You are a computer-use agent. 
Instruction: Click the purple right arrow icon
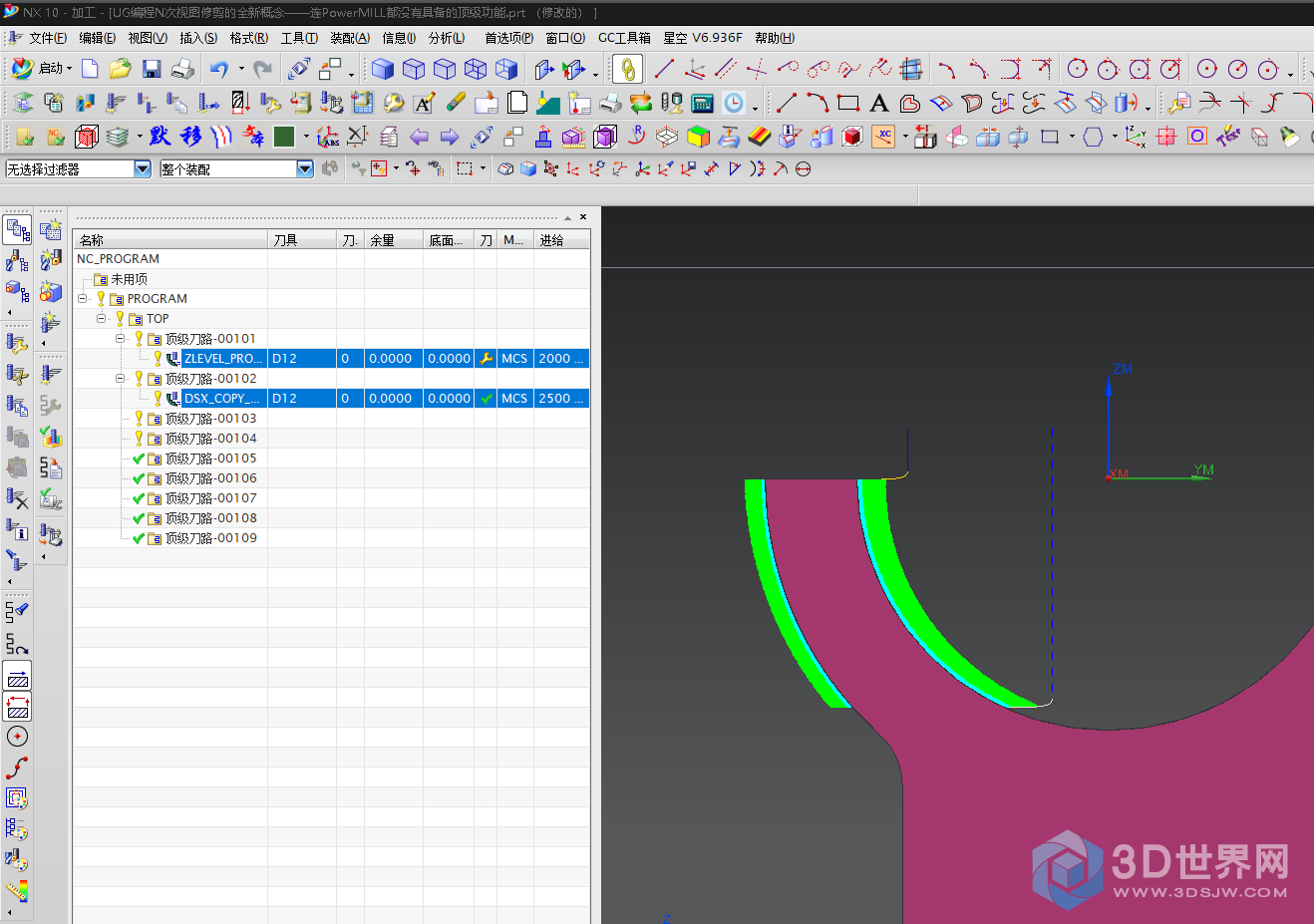pyautogui.click(x=450, y=137)
